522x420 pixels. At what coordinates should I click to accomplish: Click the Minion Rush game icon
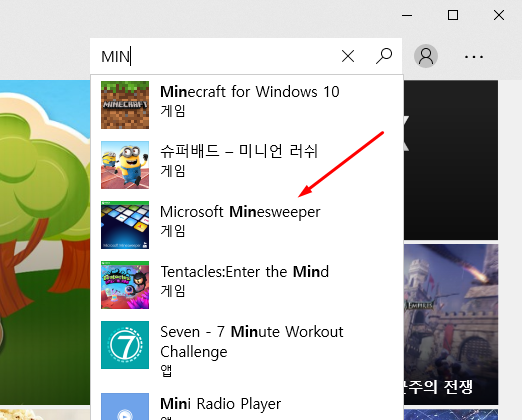(125, 165)
